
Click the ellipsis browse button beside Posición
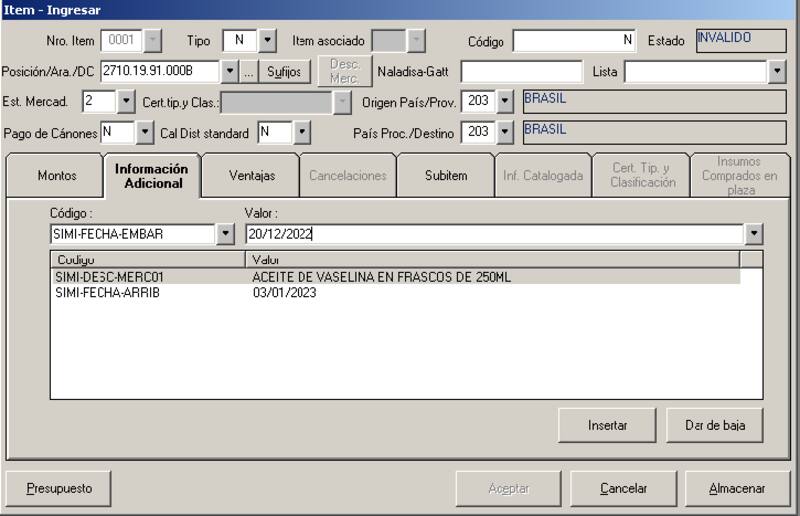click(x=250, y=72)
